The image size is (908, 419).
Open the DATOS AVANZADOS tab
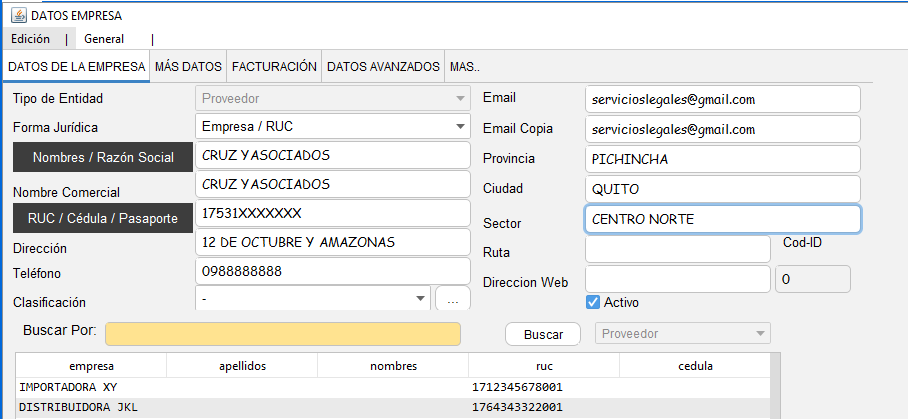pyautogui.click(x=383, y=67)
